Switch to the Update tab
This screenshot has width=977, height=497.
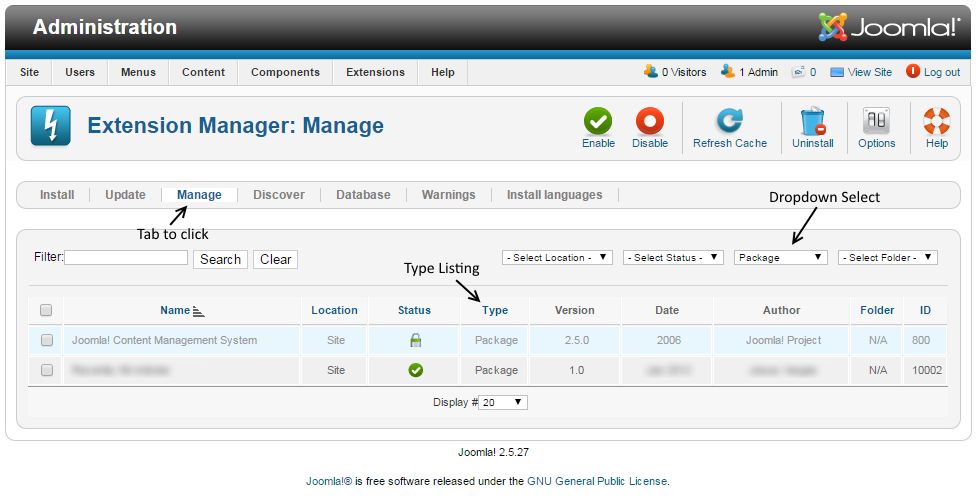[x=125, y=195]
